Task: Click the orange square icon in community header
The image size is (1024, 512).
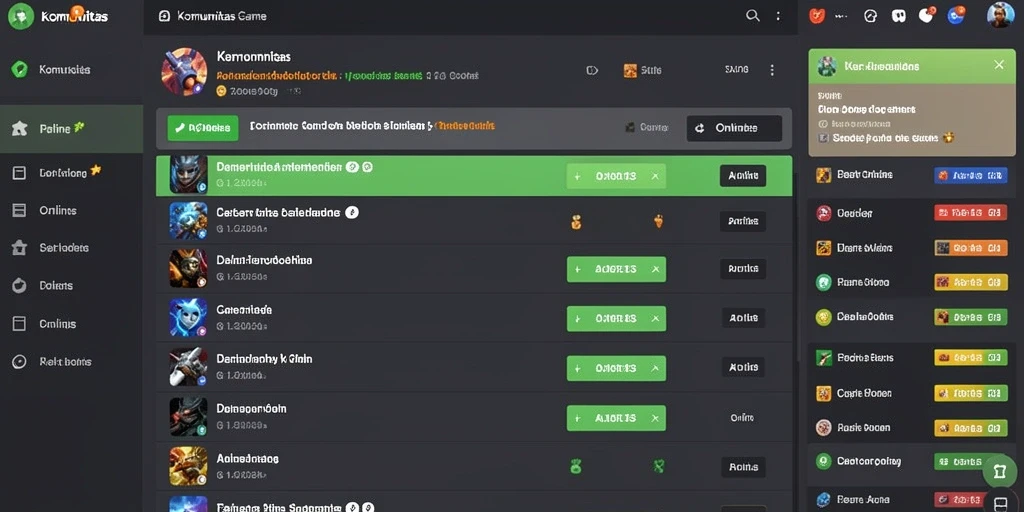Action: pyautogui.click(x=630, y=71)
